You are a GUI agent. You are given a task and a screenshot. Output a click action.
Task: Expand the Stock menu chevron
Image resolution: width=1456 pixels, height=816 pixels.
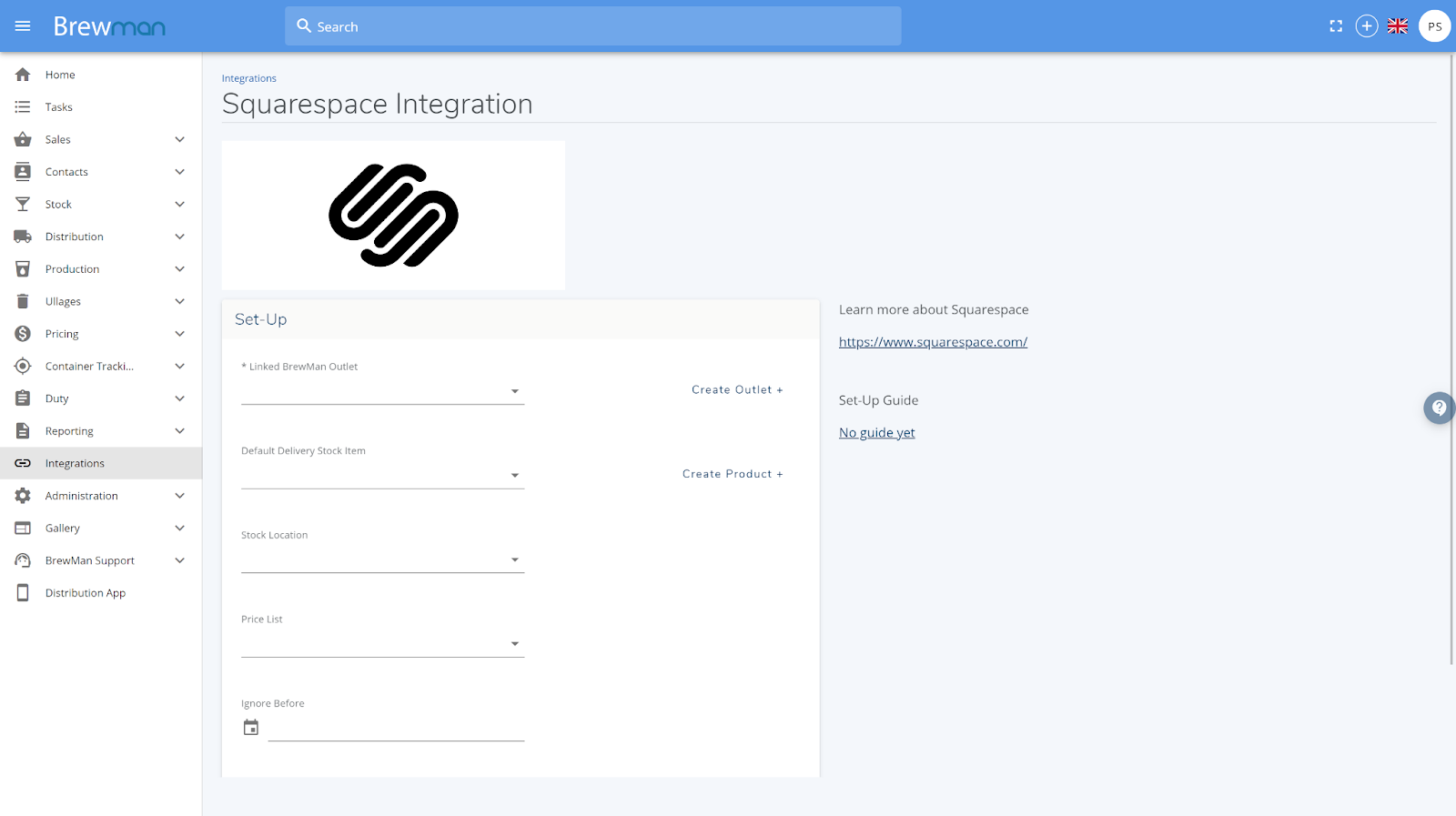tap(179, 205)
